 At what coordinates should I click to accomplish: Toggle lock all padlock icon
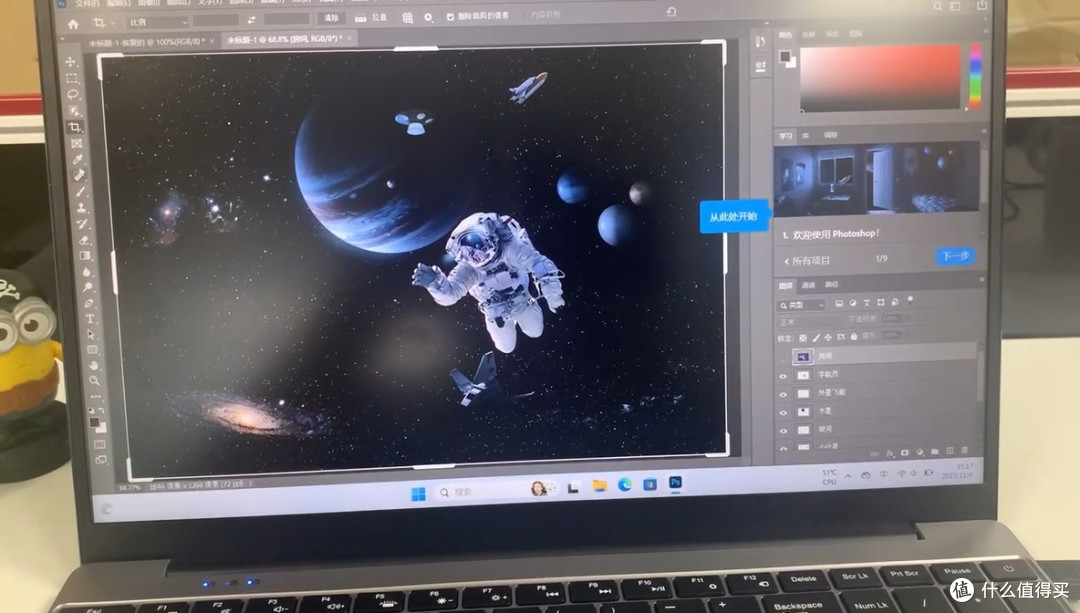(854, 337)
